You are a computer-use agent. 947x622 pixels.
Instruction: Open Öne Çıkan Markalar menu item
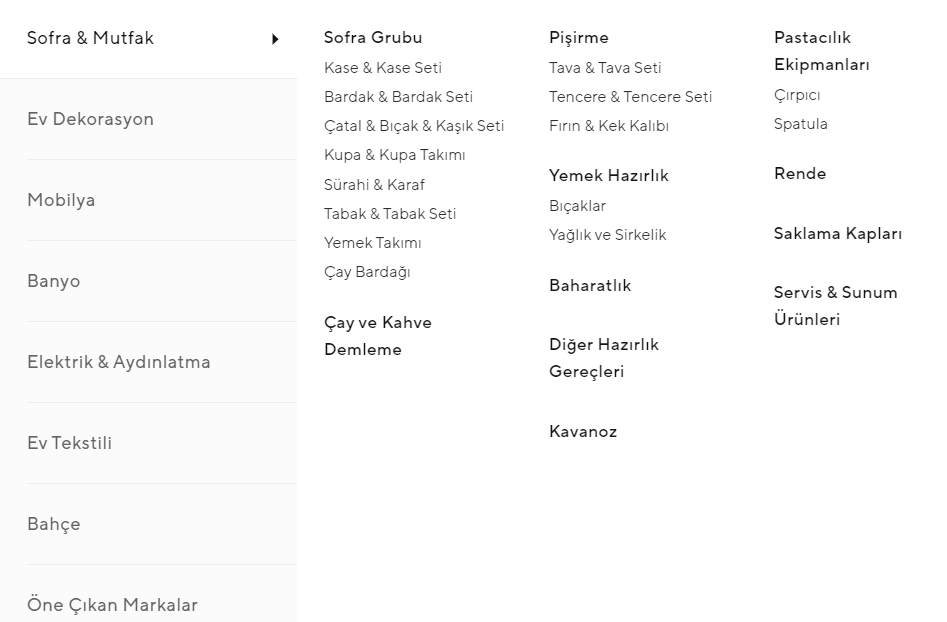[112, 605]
